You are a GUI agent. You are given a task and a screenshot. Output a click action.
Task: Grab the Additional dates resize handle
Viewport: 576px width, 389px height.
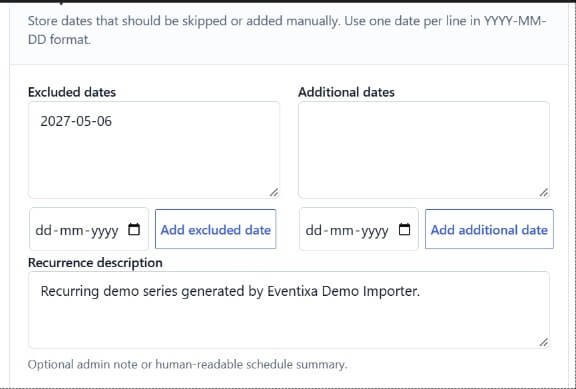click(544, 192)
